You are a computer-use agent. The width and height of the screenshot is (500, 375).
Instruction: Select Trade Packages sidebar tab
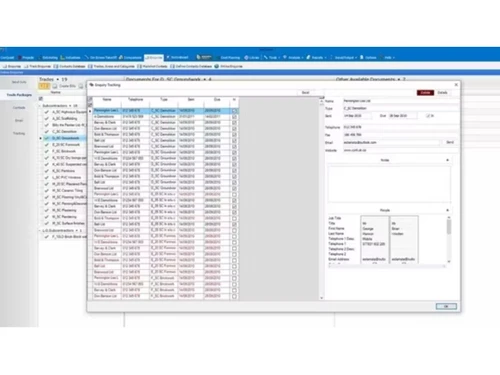coord(19,95)
